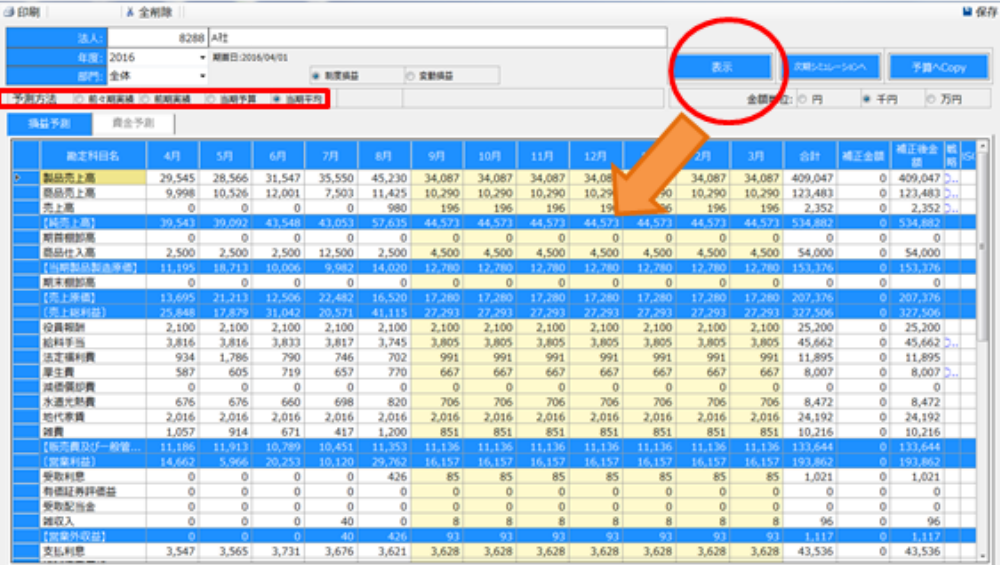This screenshot has height=565, width=1000.
Task: Set amount unit to 万円
Action: tap(932, 100)
